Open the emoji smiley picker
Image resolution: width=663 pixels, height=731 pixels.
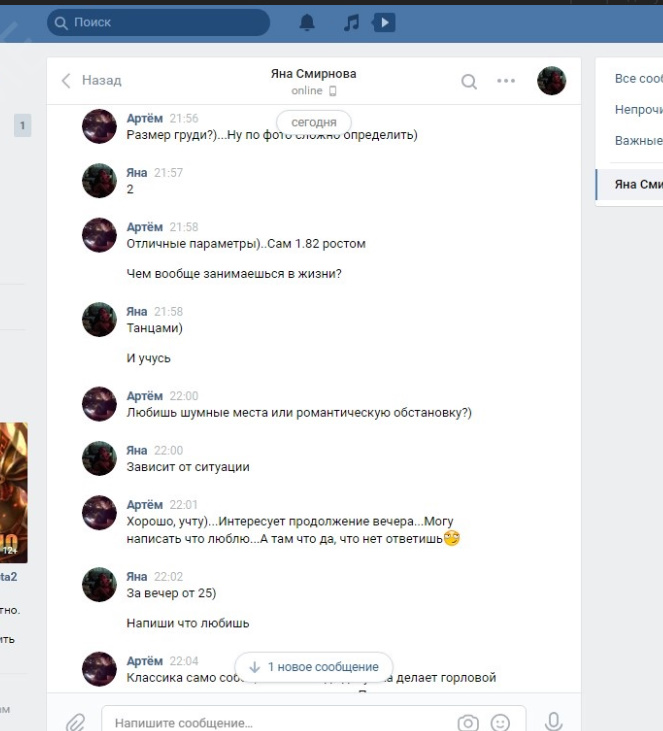[x=500, y=723]
